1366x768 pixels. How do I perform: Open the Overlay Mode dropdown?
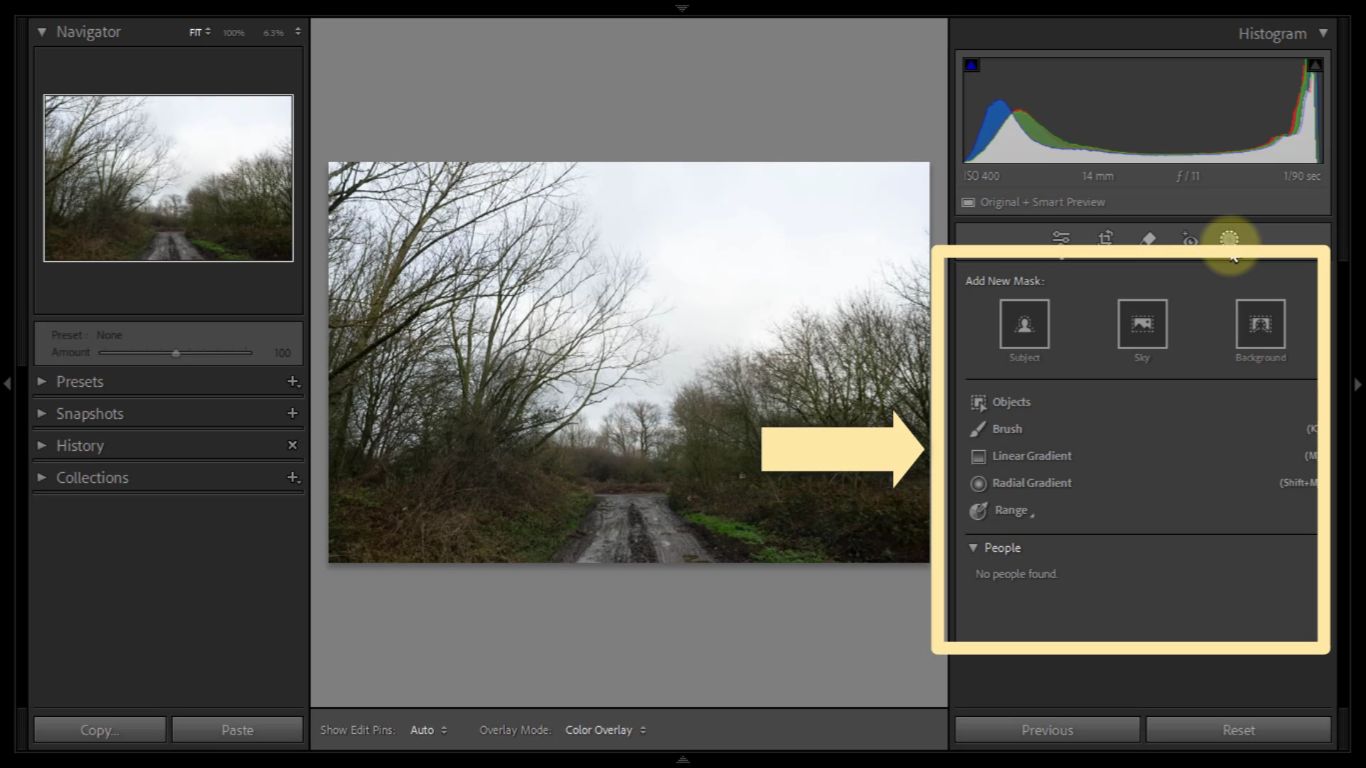tap(605, 730)
